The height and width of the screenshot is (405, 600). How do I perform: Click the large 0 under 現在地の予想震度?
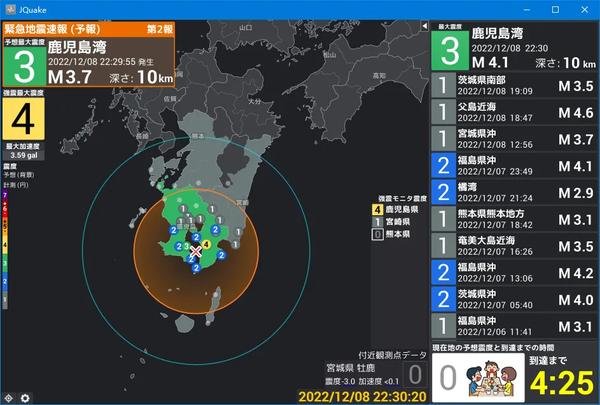(448, 378)
